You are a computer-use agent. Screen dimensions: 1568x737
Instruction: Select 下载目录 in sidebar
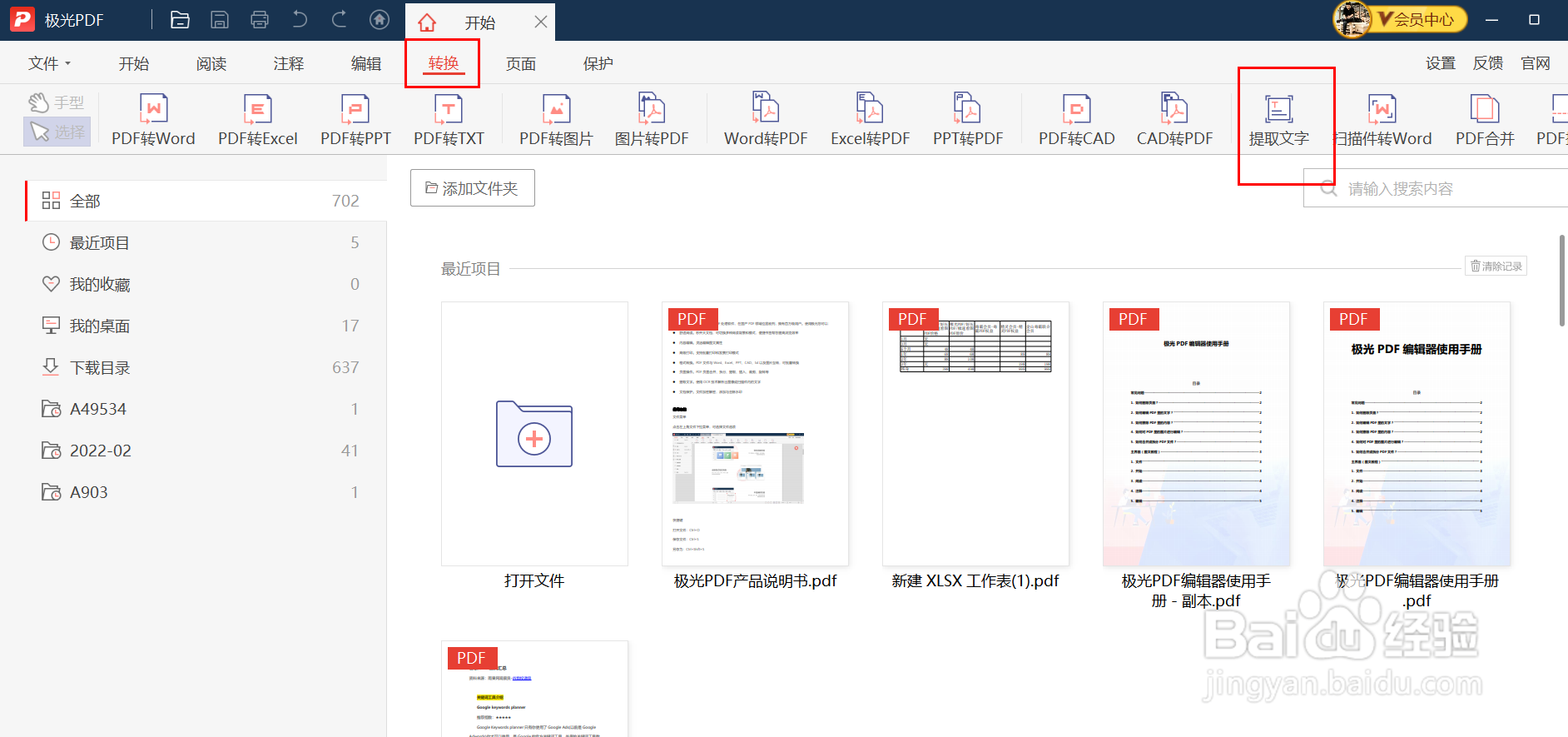pyautogui.click(x=206, y=367)
